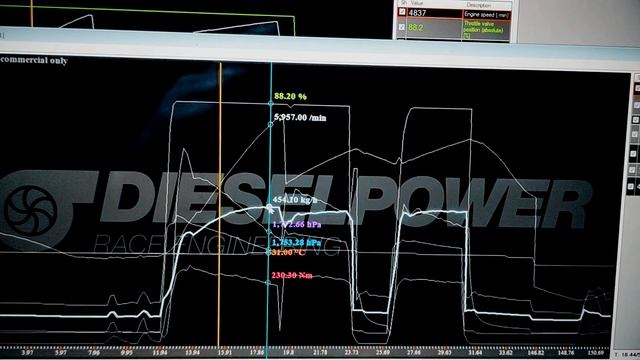The height and width of the screenshot is (360, 640).
Task: Click the Description column header
Action: pos(479,5)
